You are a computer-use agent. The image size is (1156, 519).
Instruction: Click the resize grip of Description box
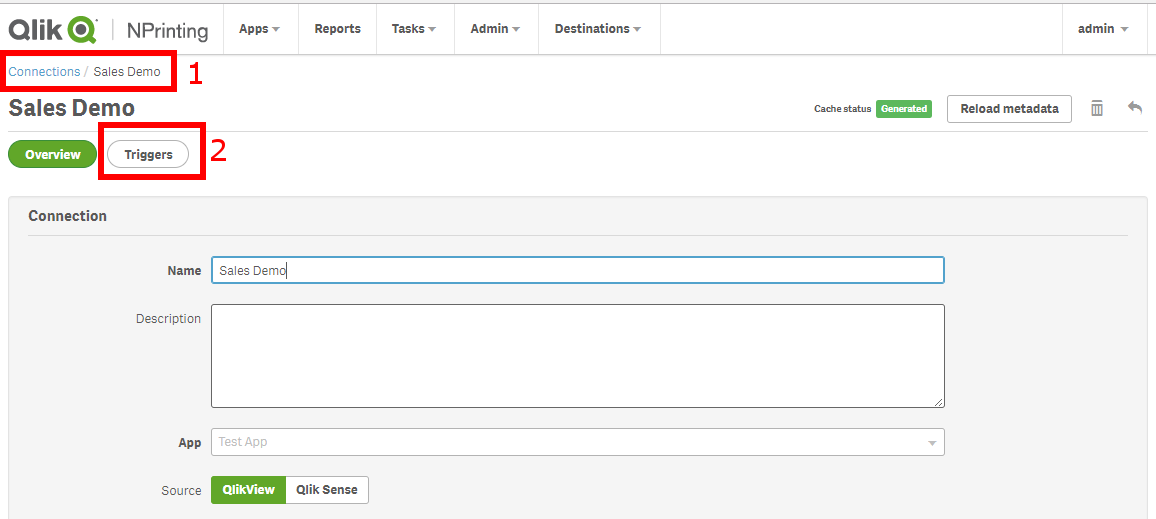click(939, 402)
